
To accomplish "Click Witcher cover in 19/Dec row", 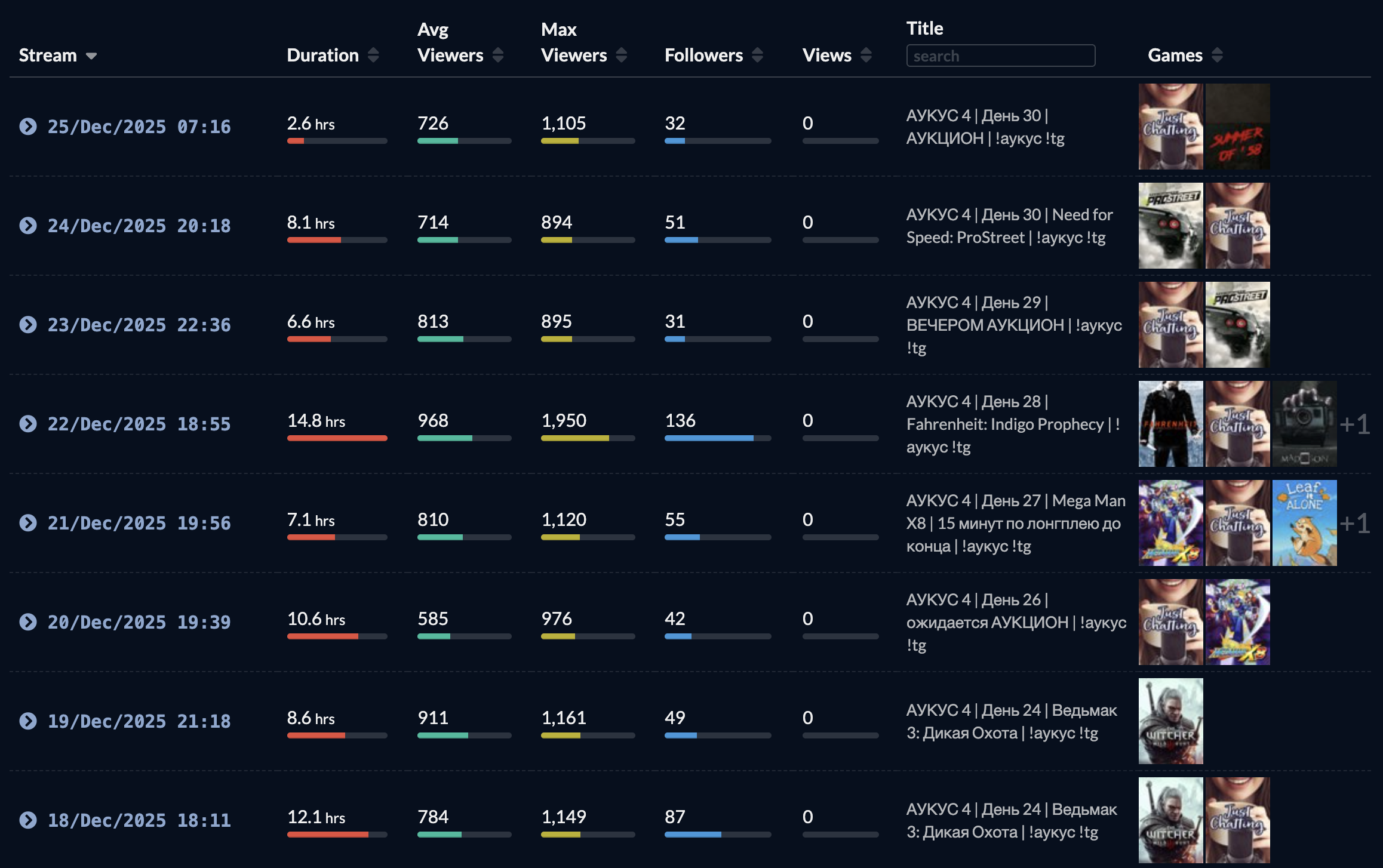I will click(x=1170, y=721).
